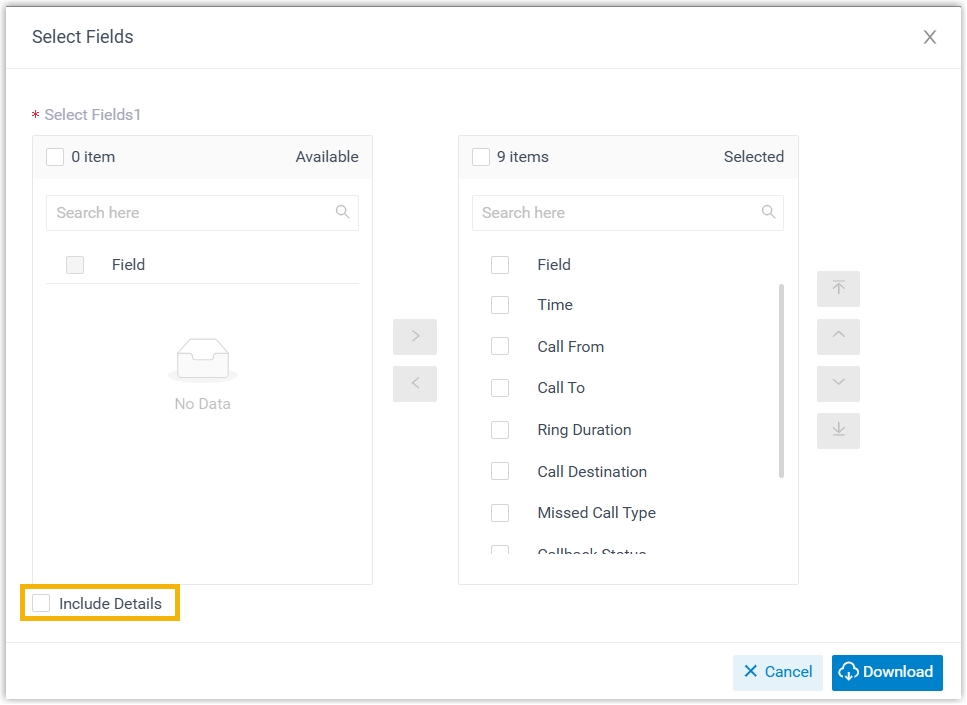Click search icon in Selected list
Image resolution: width=967 pixels, height=705 pixels.
click(768, 212)
